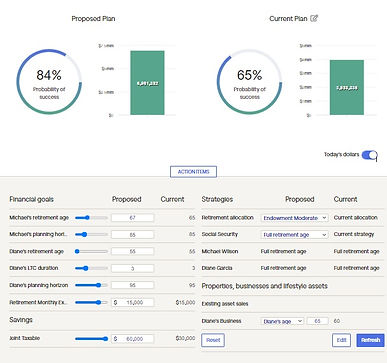Click the Edit button
Viewport: 387px width, 363px height.
pos(341,340)
